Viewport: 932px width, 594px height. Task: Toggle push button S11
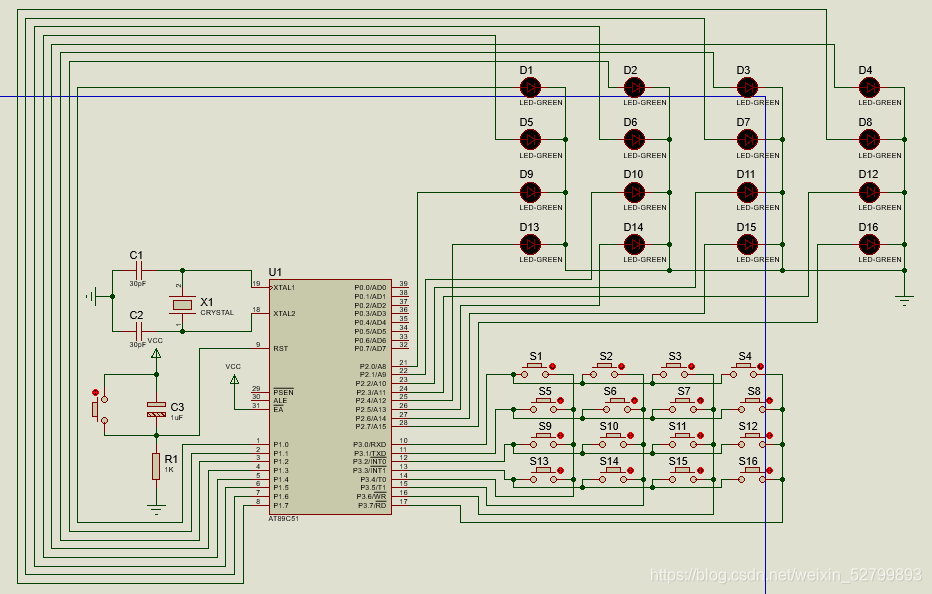684,441
